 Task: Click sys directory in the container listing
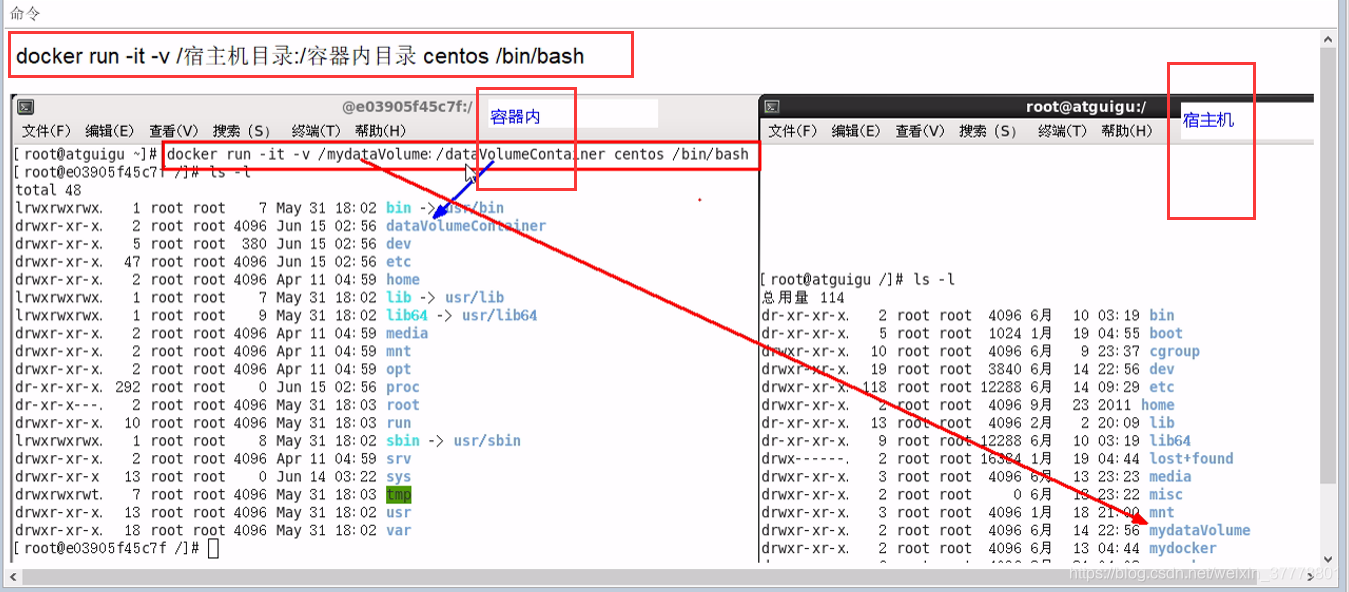point(398,477)
